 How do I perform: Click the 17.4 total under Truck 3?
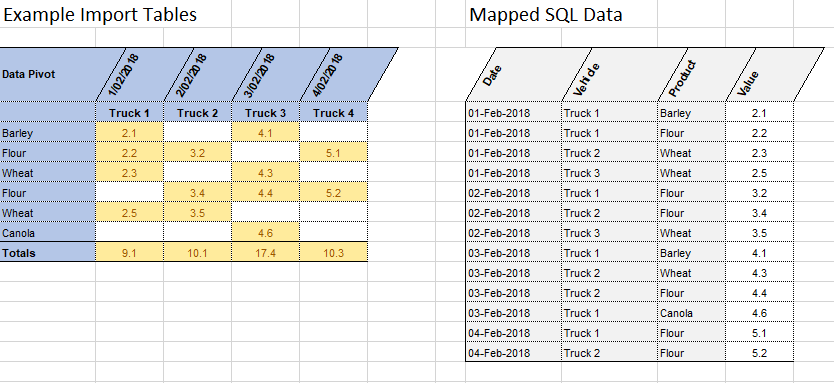tap(265, 253)
